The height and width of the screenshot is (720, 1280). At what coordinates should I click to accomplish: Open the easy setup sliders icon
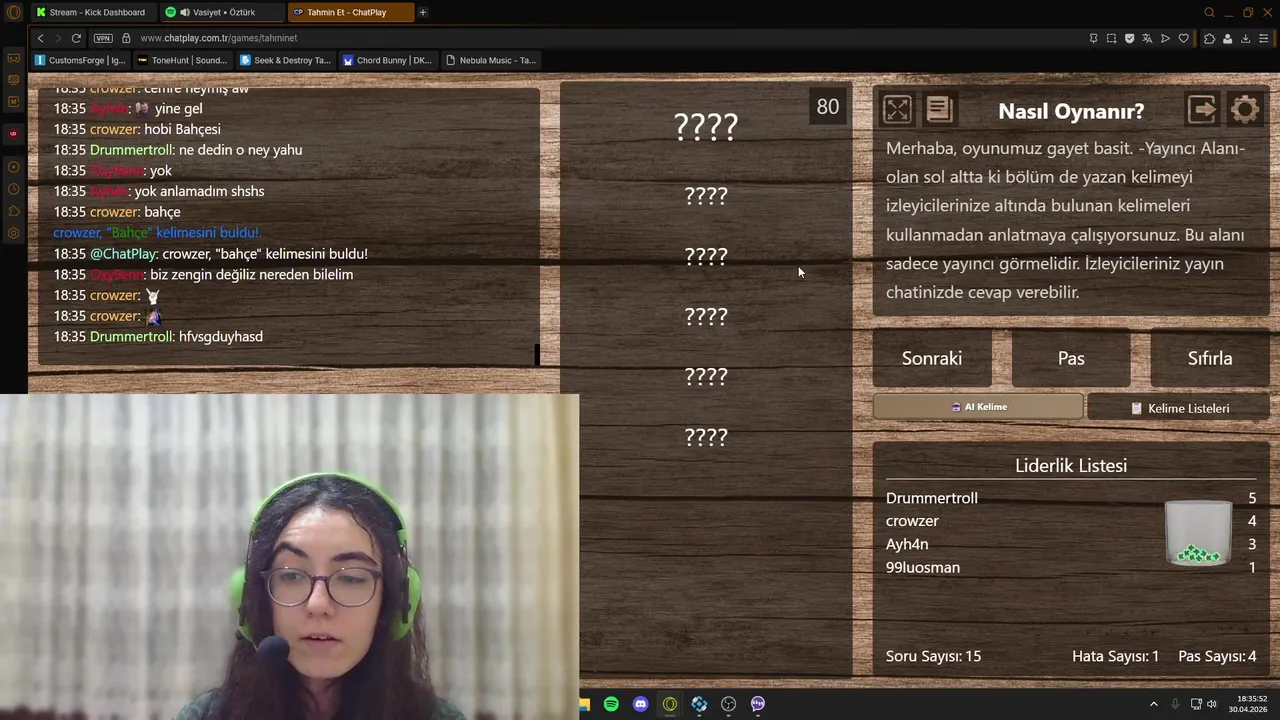pyautogui.click(x=1265, y=38)
